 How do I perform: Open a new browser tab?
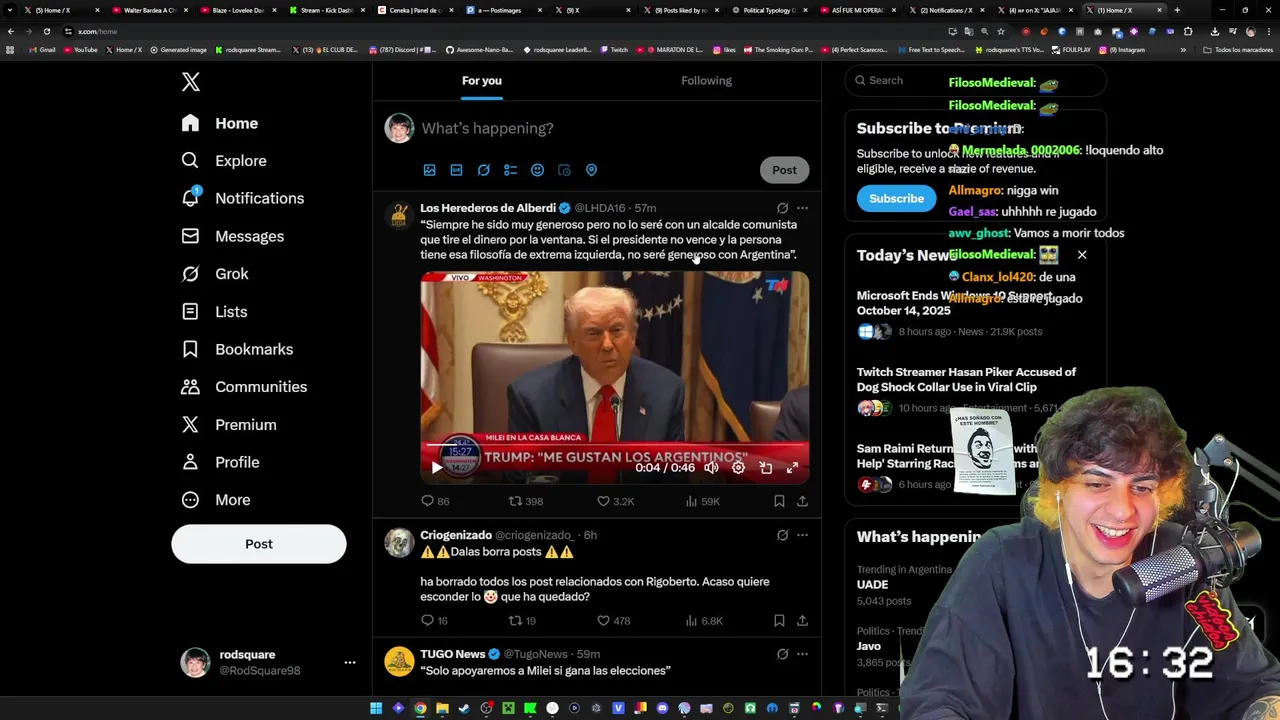pos(1177,10)
